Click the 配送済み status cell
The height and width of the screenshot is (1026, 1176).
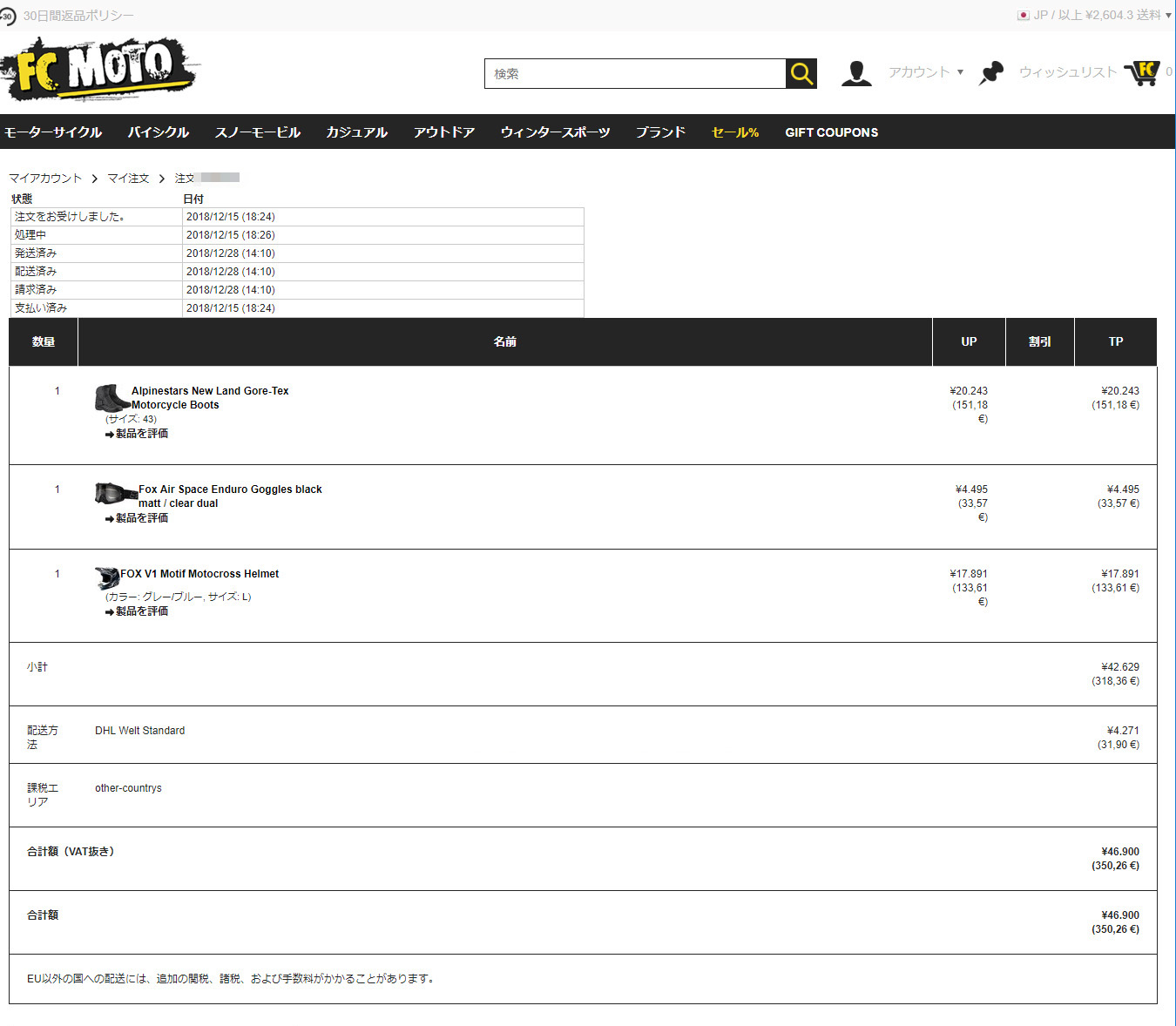click(x=96, y=272)
